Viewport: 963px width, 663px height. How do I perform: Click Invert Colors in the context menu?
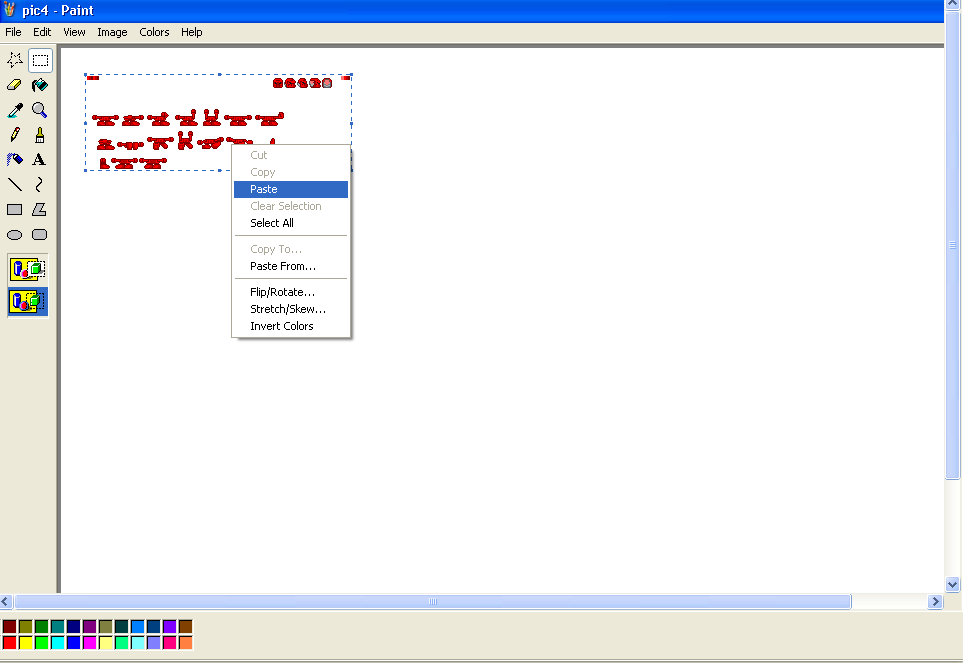tap(281, 325)
